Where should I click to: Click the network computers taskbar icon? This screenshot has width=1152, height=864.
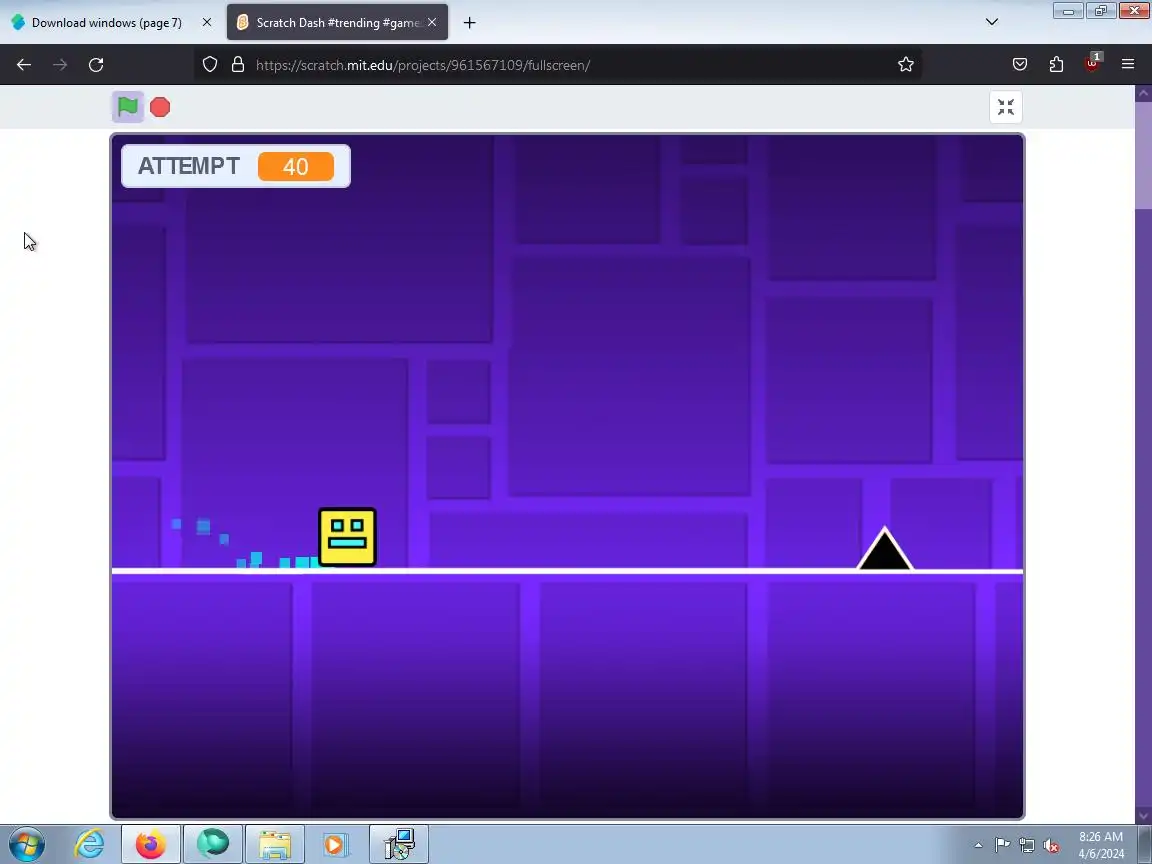pyautogui.click(x=399, y=844)
